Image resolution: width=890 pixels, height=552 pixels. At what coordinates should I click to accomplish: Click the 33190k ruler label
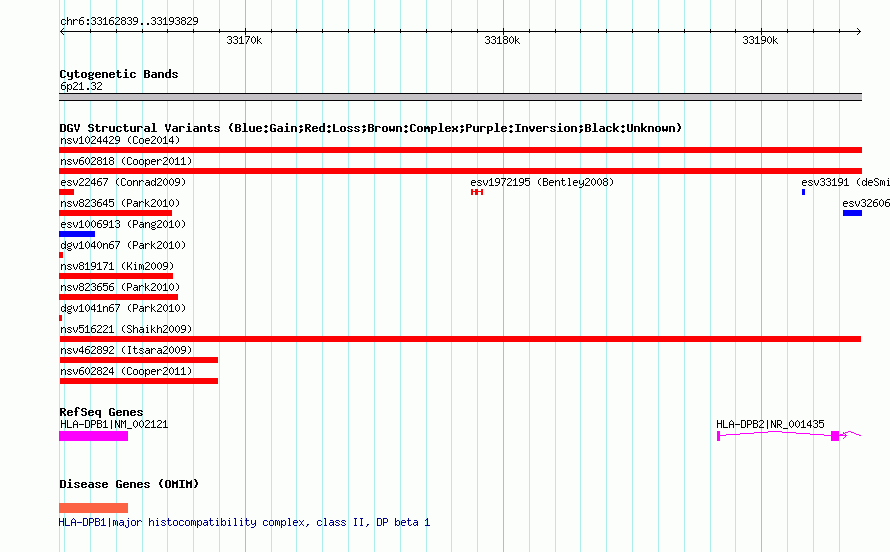coord(760,40)
